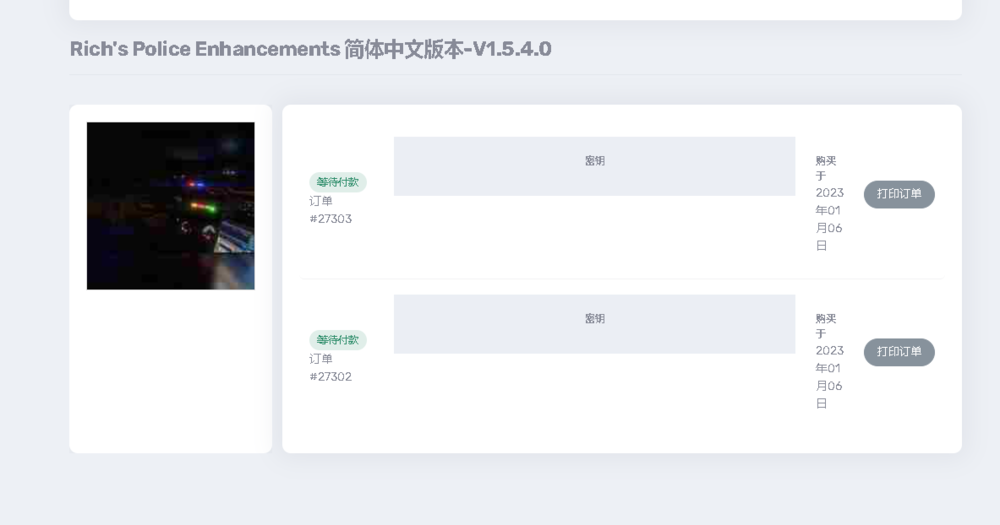Click the 订单 label above #27302
Screen dimensions: 1000x525
point(321,359)
